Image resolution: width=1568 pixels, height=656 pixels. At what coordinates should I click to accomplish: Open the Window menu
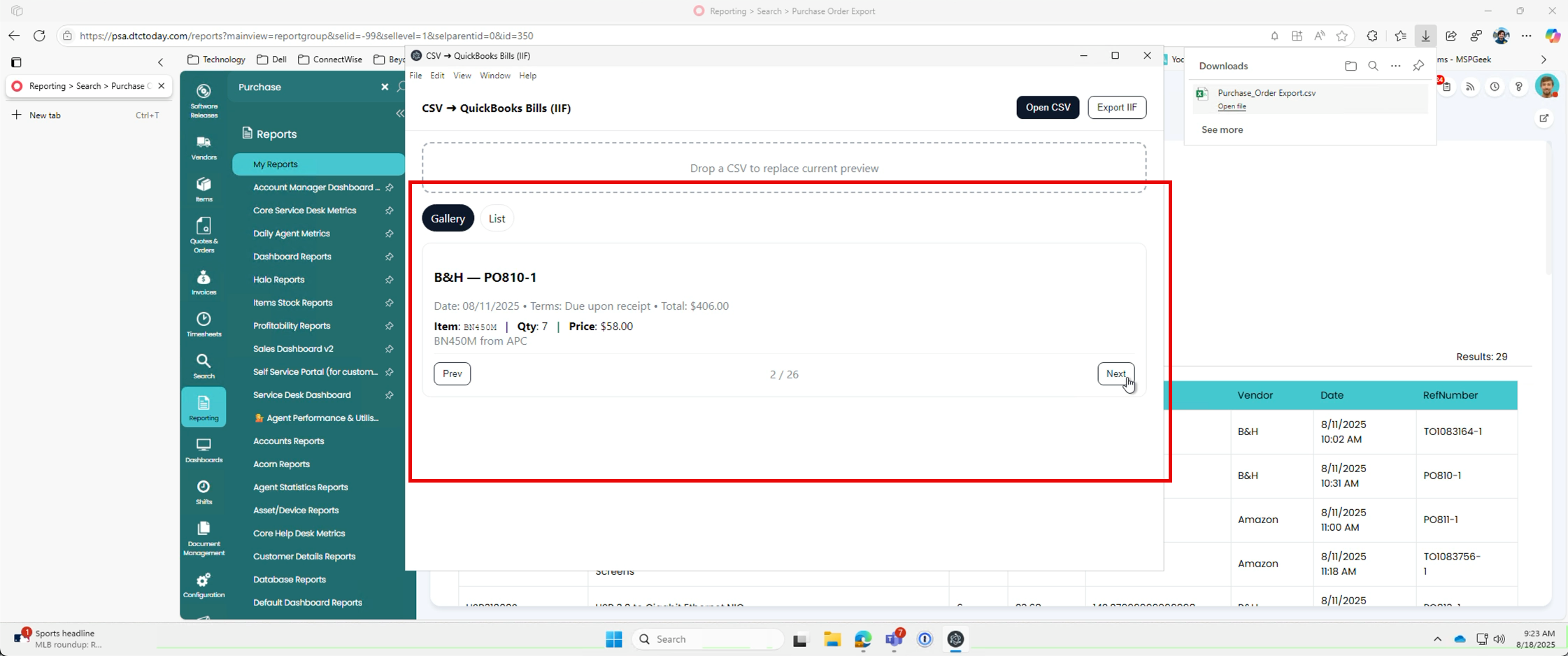pyautogui.click(x=494, y=76)
